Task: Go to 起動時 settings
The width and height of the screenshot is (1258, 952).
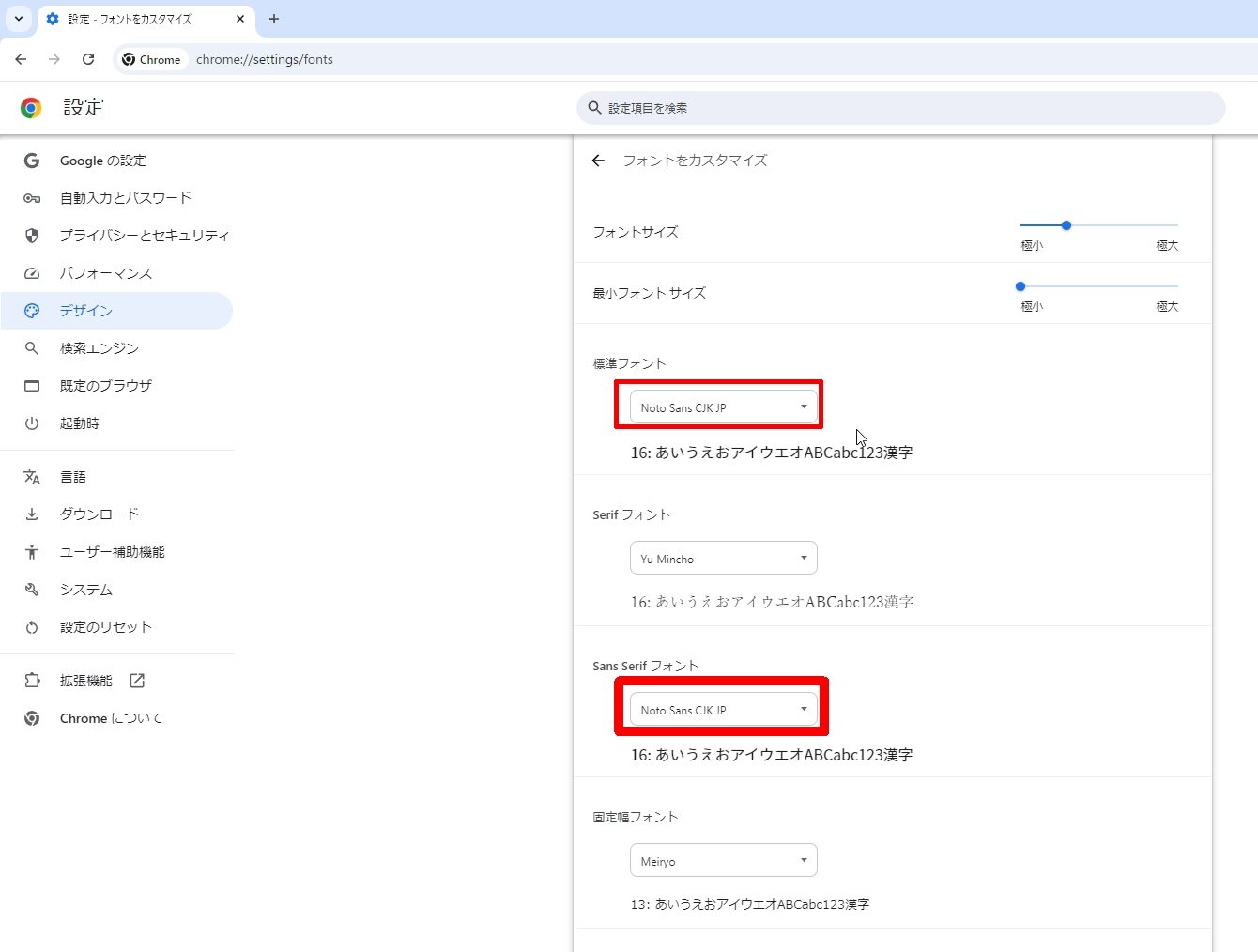Action: [116, 423]
